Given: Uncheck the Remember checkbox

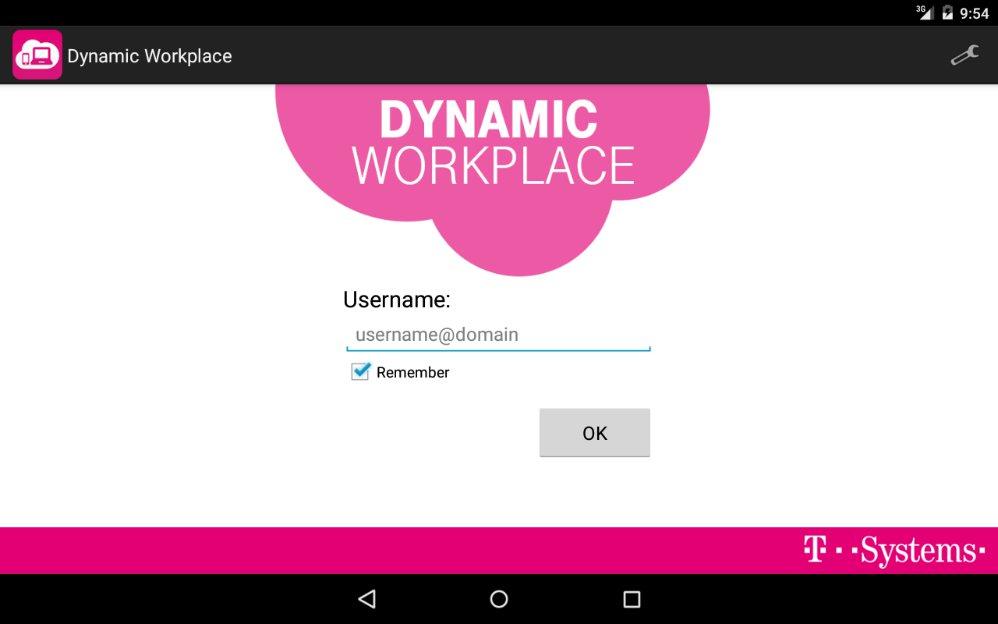Looking at the screenshot, I should (x=360, y=371).
